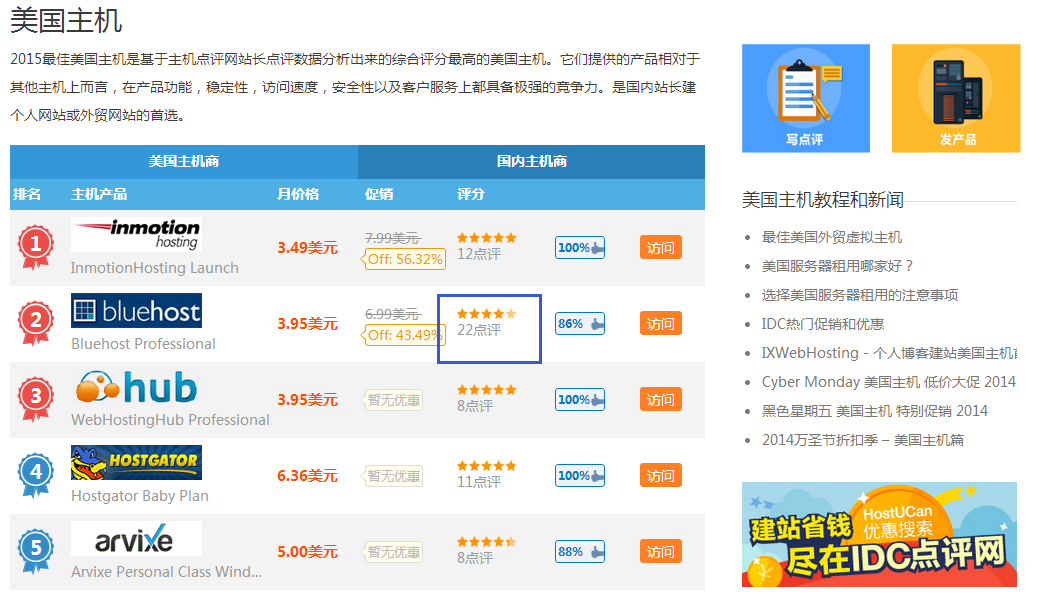This screenshot has width=1038, height=601.
Task: Click the Off: 56.32% promo tag
Action: (404, 259)
